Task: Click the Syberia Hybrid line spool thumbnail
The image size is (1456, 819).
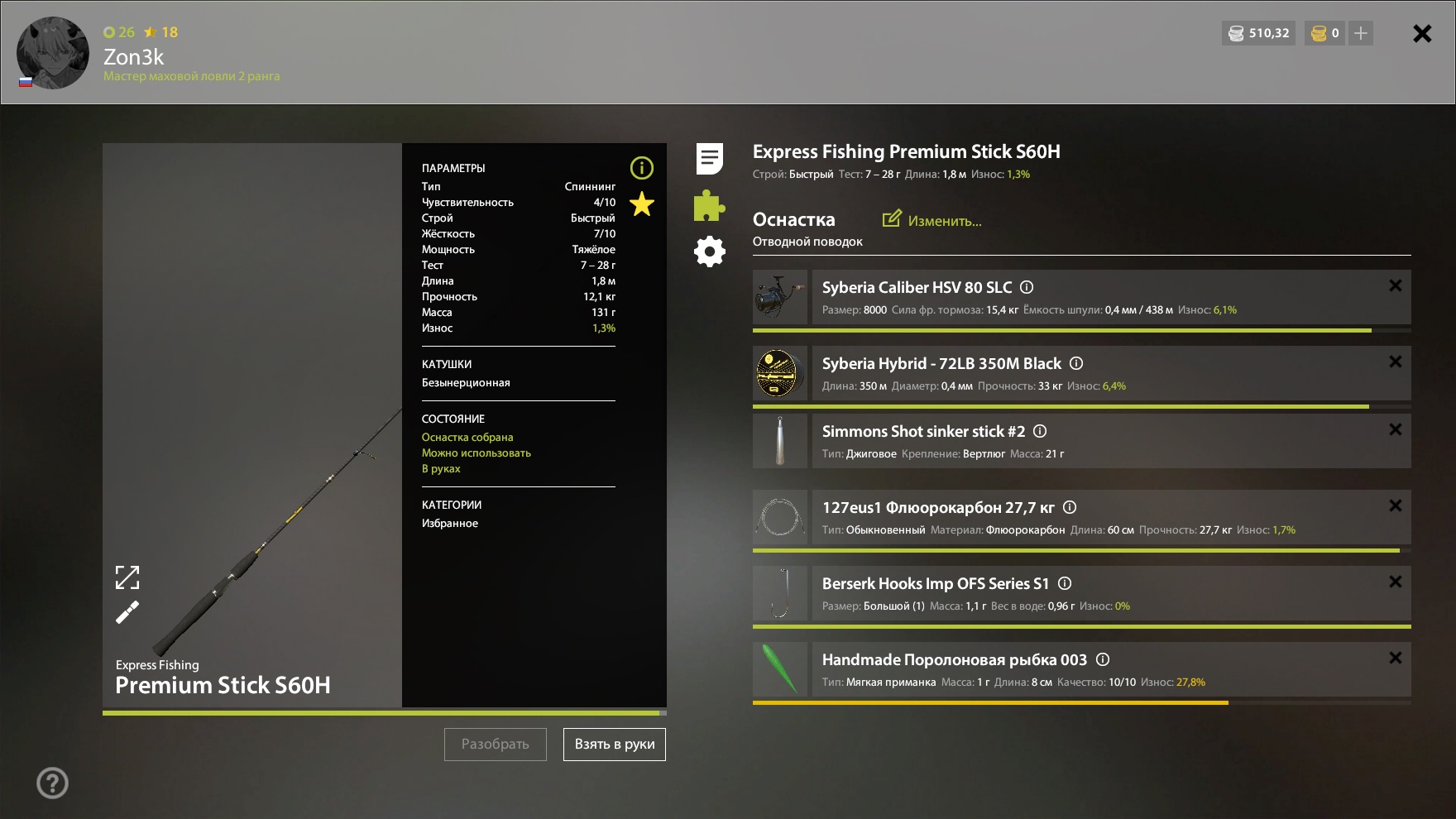Action: click(780, 373)
